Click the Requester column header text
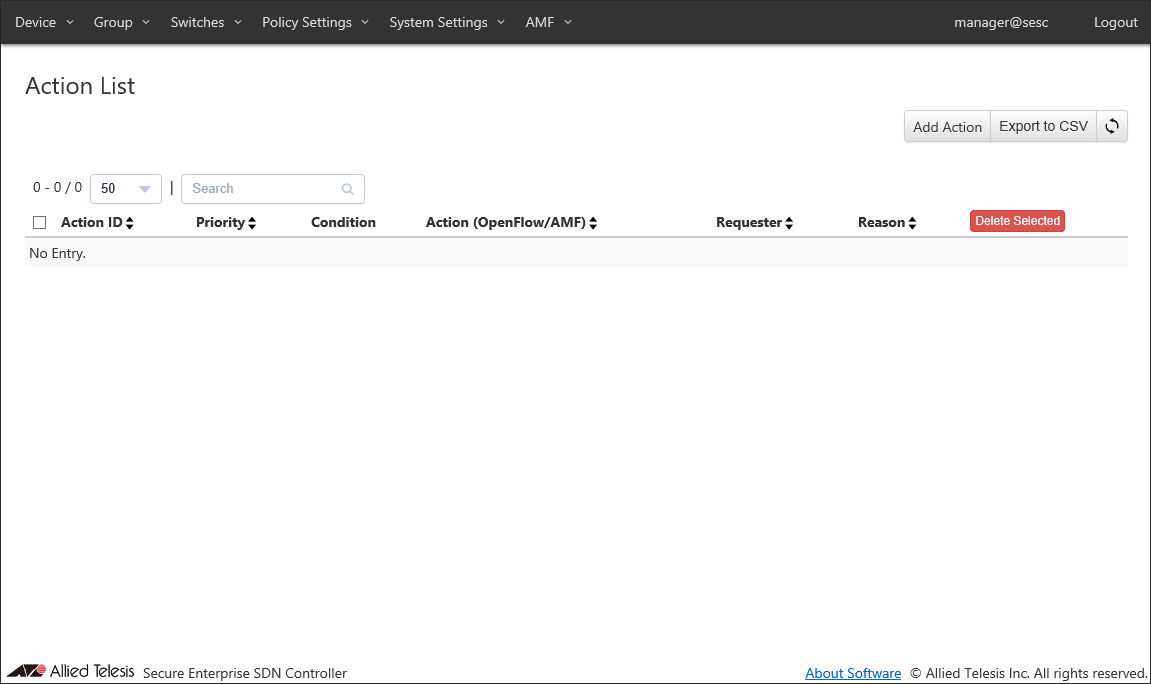 click(749, 222)
